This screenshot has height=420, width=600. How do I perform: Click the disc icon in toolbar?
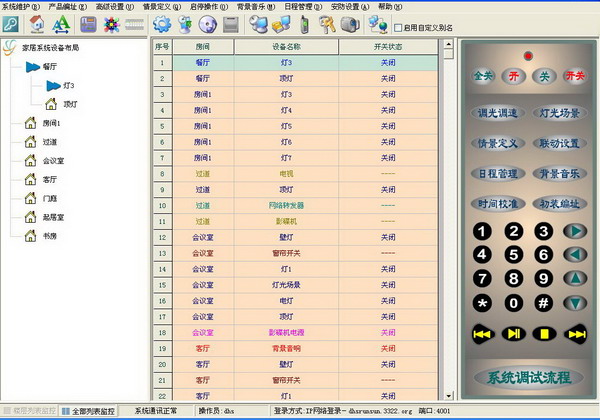(208, 25)
